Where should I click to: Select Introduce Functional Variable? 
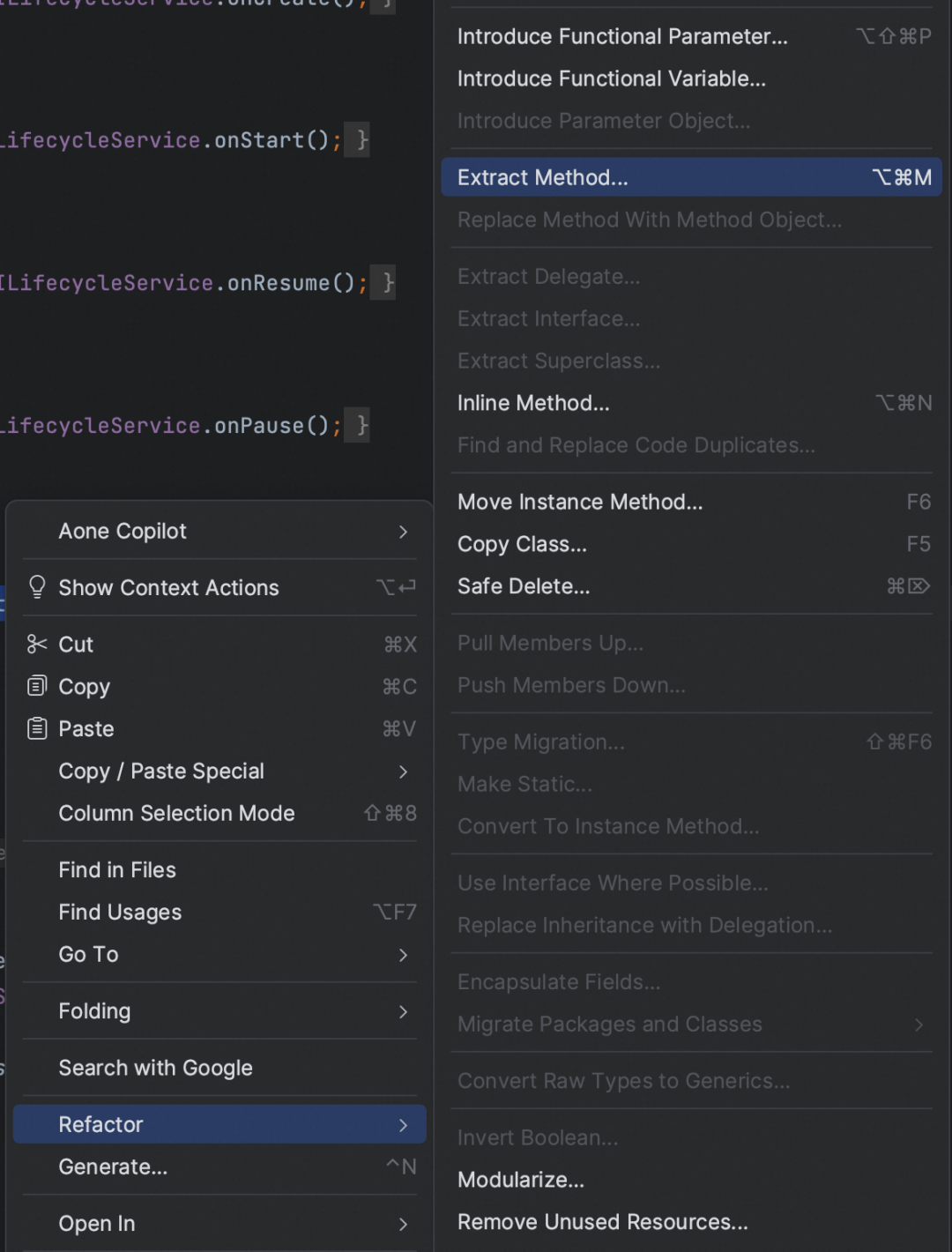(x=692, y=78)
